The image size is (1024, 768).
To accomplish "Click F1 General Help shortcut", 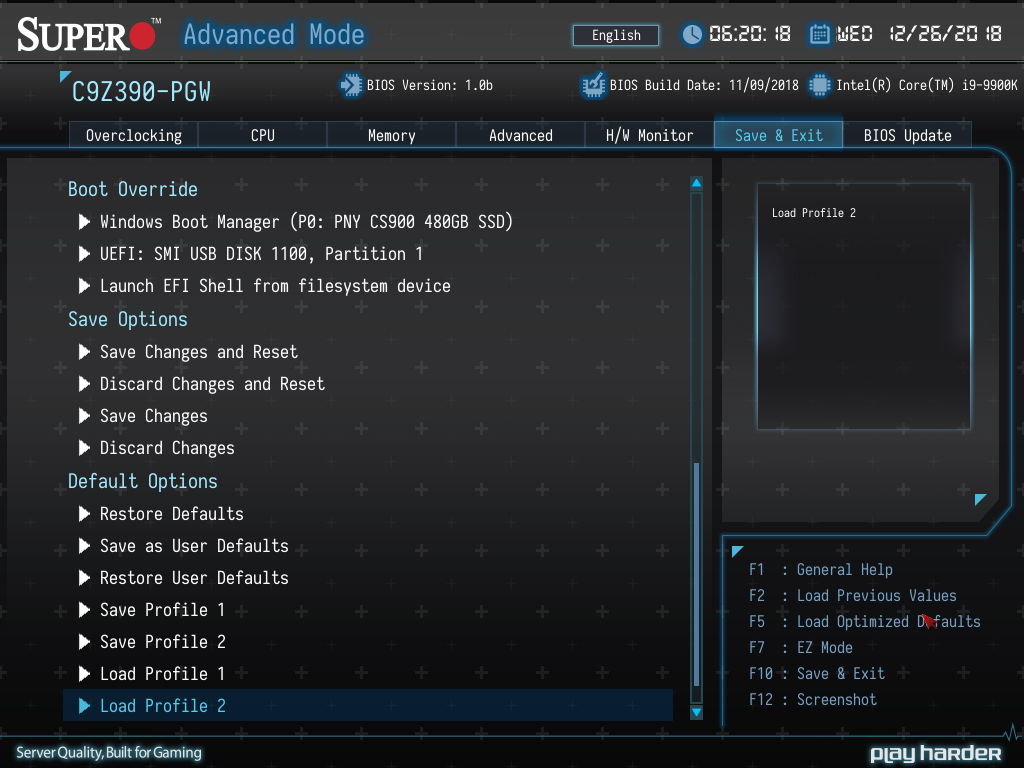I will click(x=821, y=569).
